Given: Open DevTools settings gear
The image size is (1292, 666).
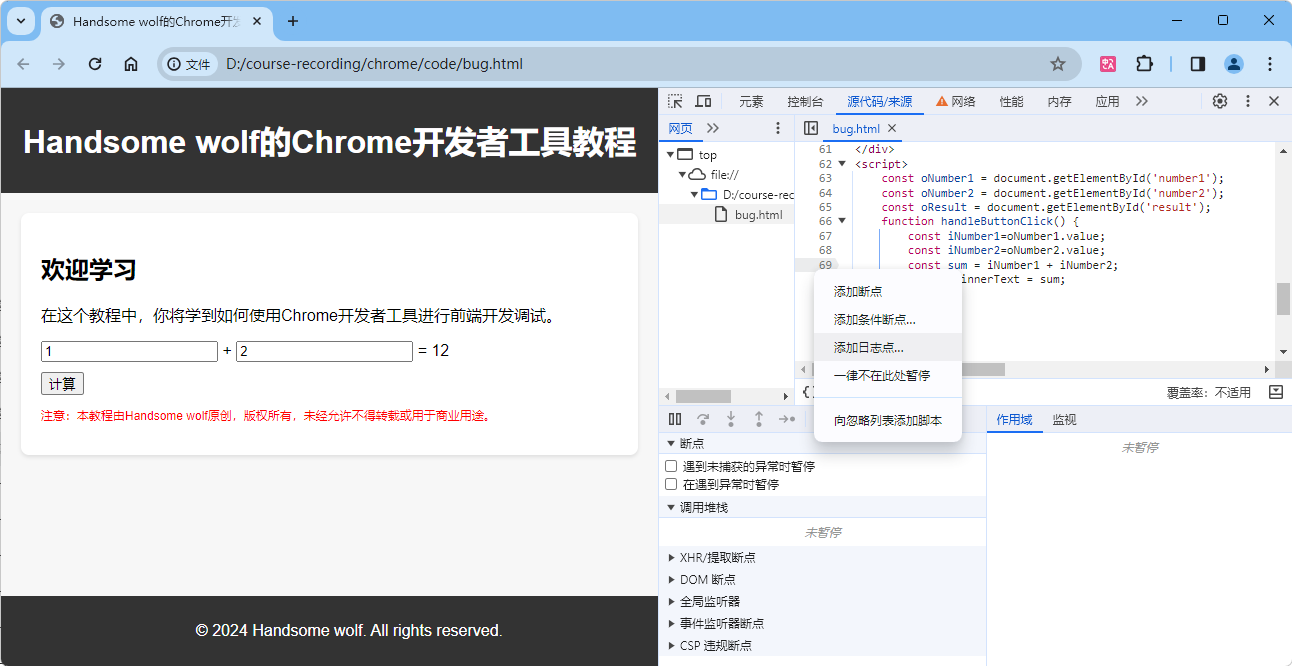Looking at the screenshot, I should [1220, 101].
